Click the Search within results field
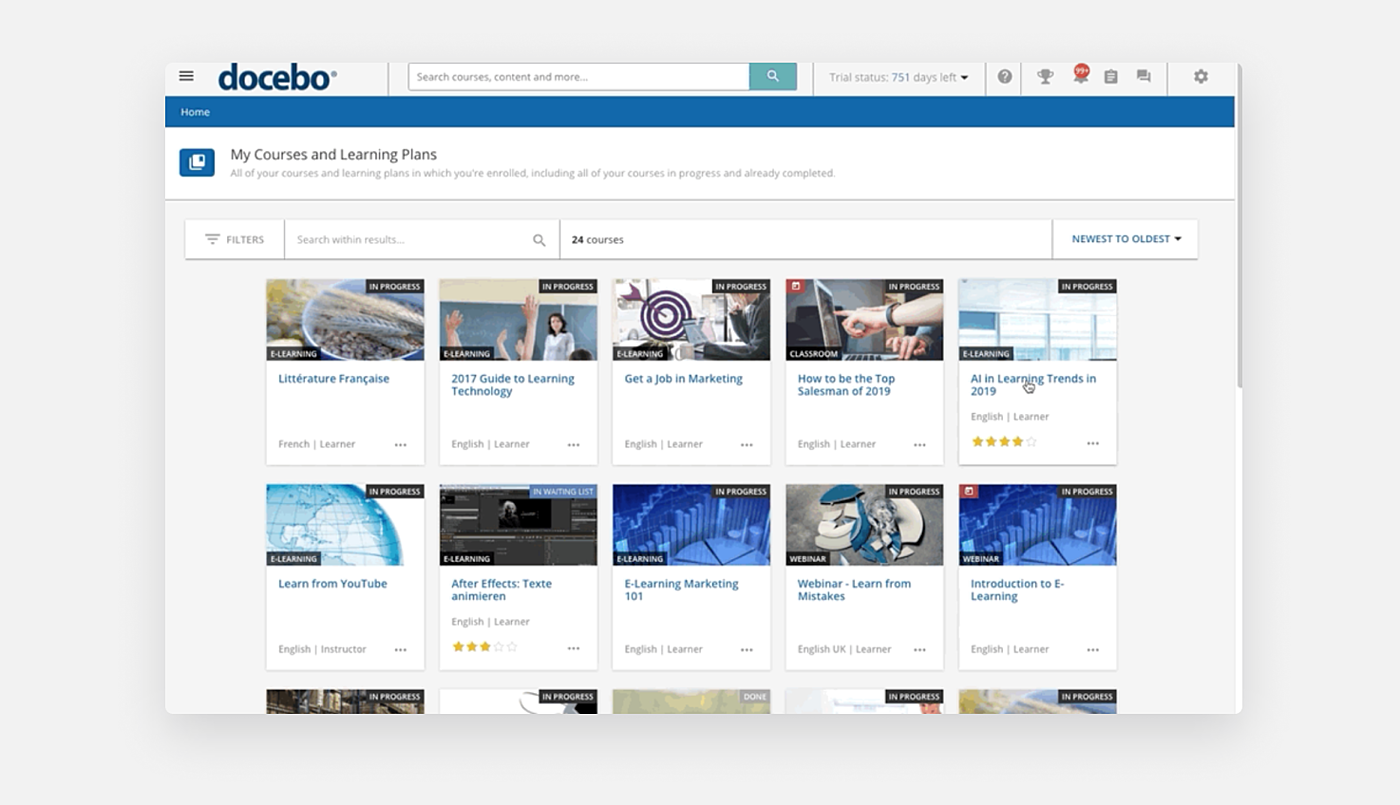Screen dimensions: 1400x805 coord(410,240)
